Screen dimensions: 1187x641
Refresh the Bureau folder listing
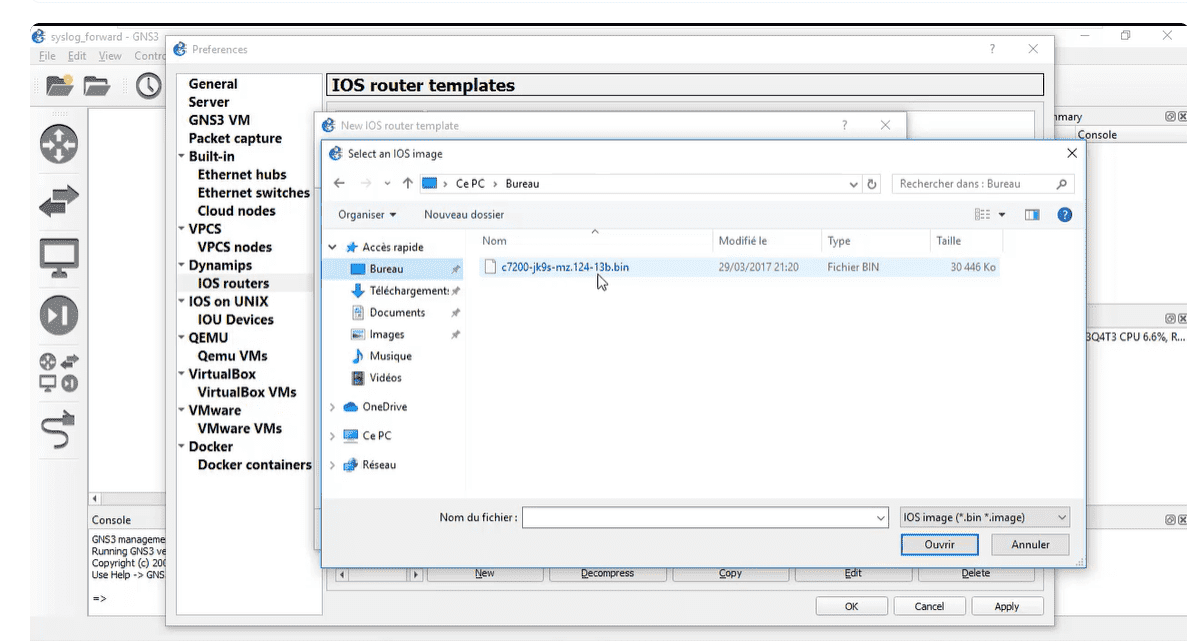pos(872,184)
